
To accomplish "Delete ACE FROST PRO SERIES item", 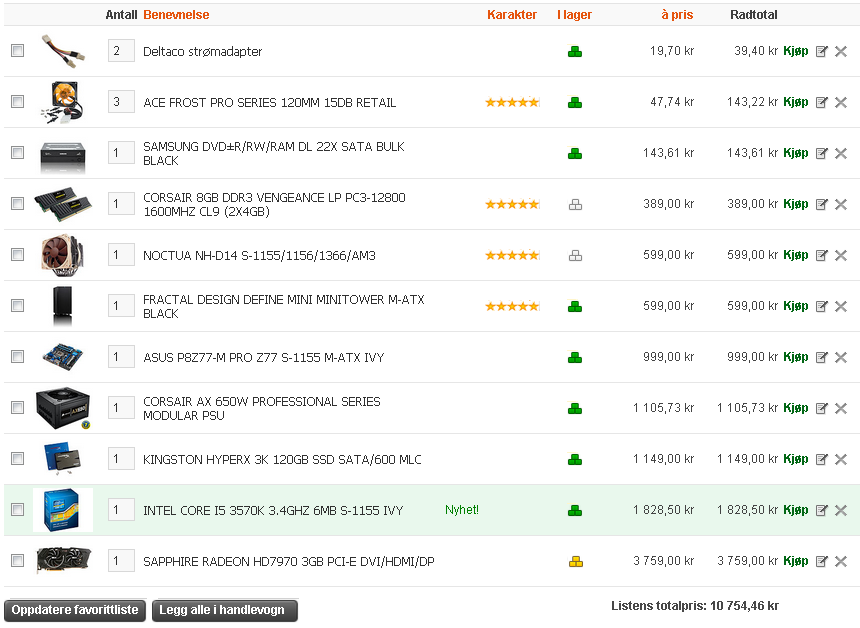I will [x=841, y=103].
